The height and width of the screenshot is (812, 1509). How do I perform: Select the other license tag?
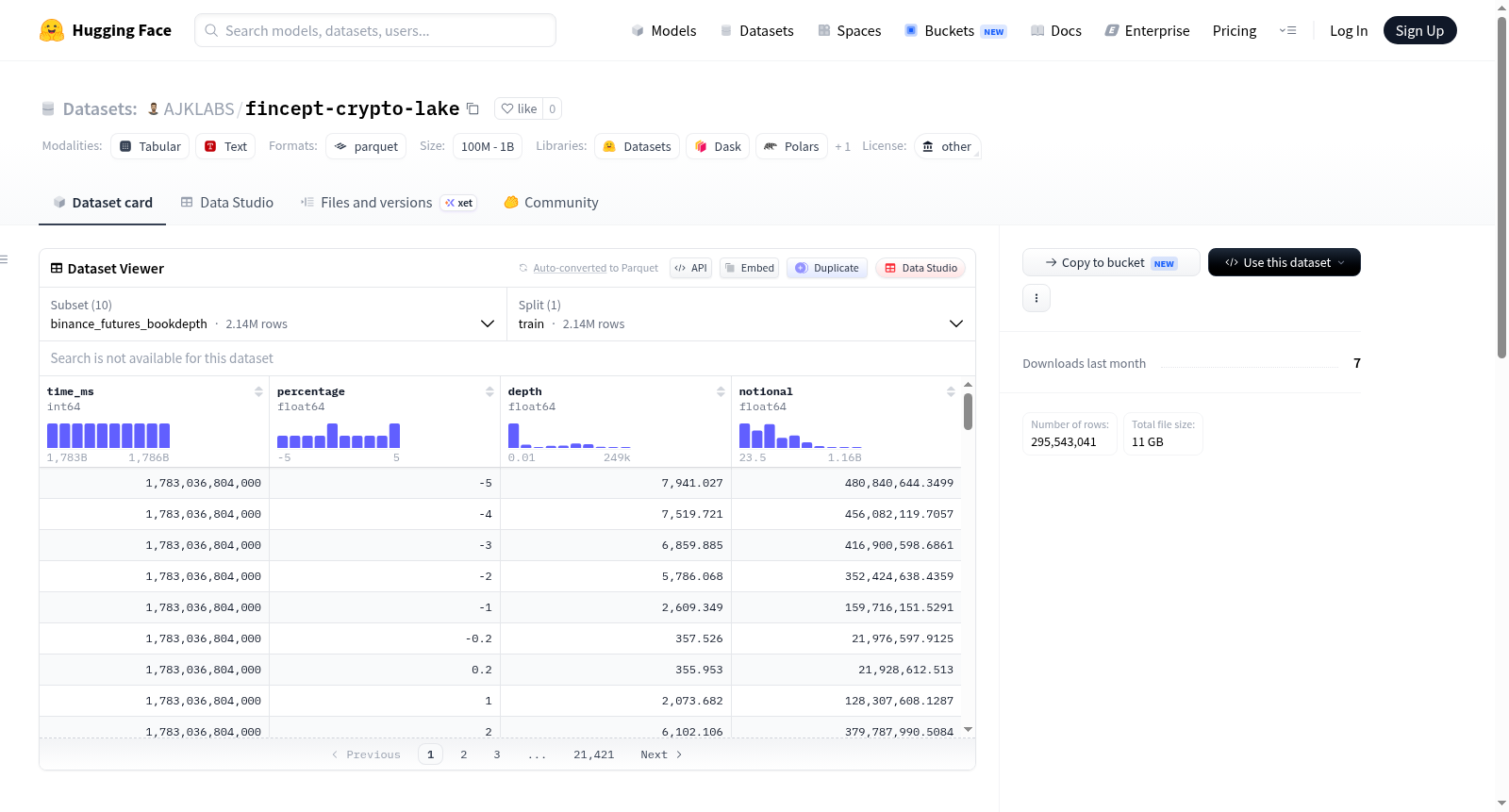click(948, 146)
